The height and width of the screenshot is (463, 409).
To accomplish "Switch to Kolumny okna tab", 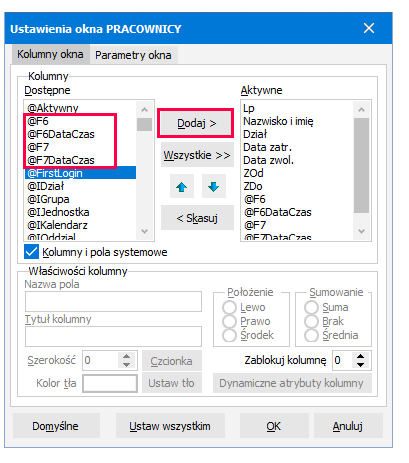I will point(50,54).
